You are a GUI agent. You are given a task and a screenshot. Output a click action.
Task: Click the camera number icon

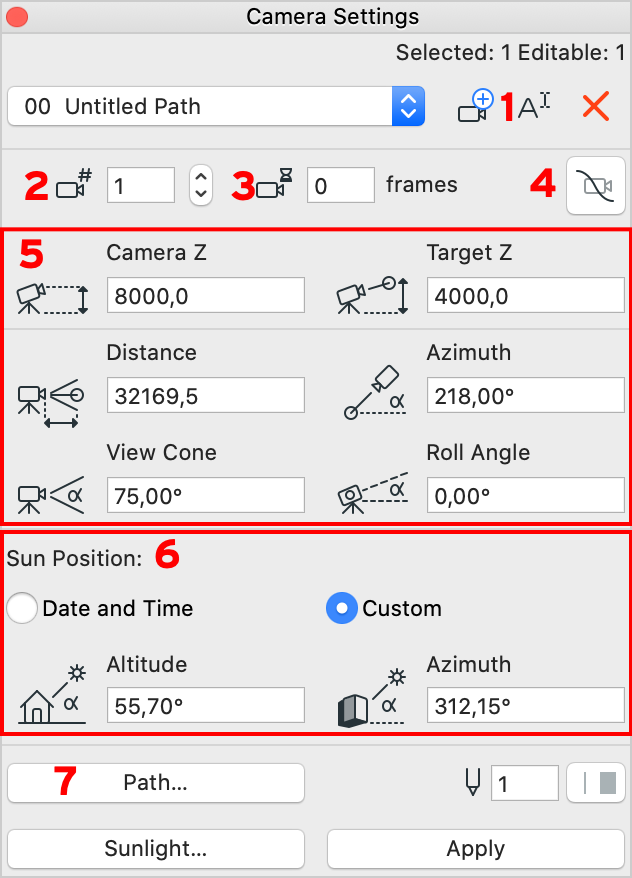tap(74, 184)
